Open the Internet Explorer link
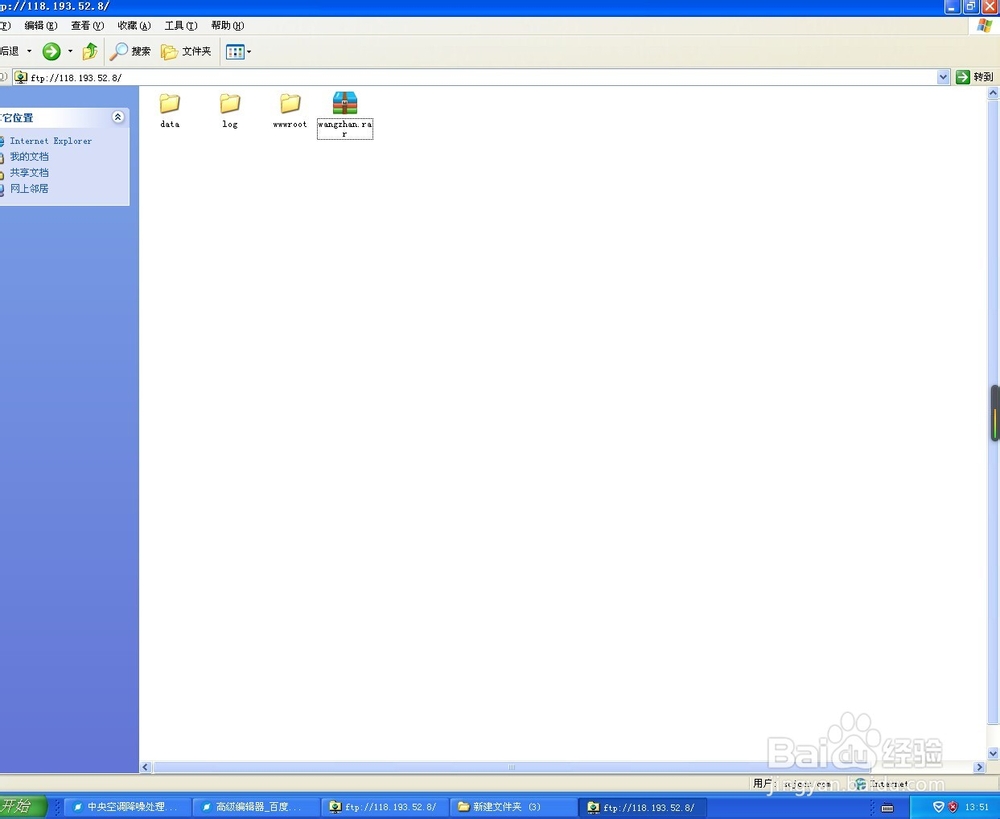Image resolution: width=1000 pixels, height=819 pixels. (x=50, y=141)
